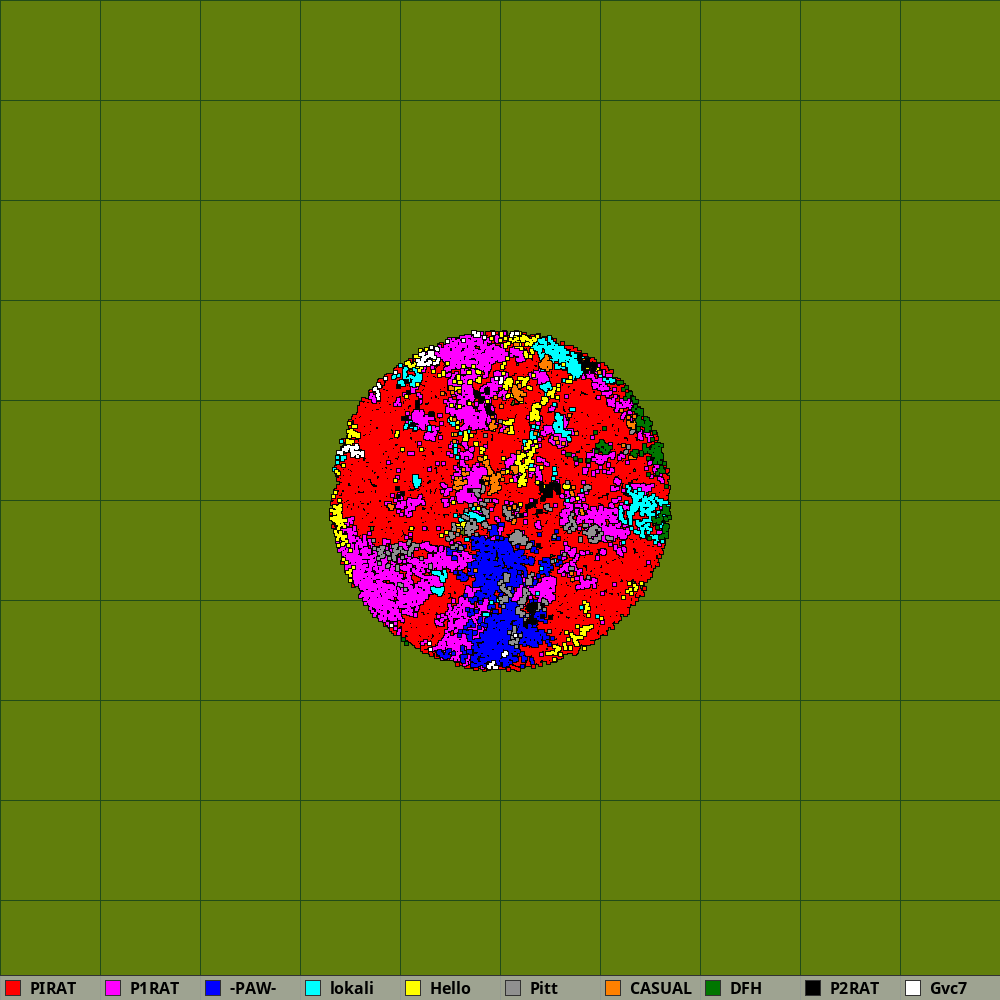Viewport: 1000px width, 1000px height.
Task: Select the lokali legend label
Action: click(351, 989)
